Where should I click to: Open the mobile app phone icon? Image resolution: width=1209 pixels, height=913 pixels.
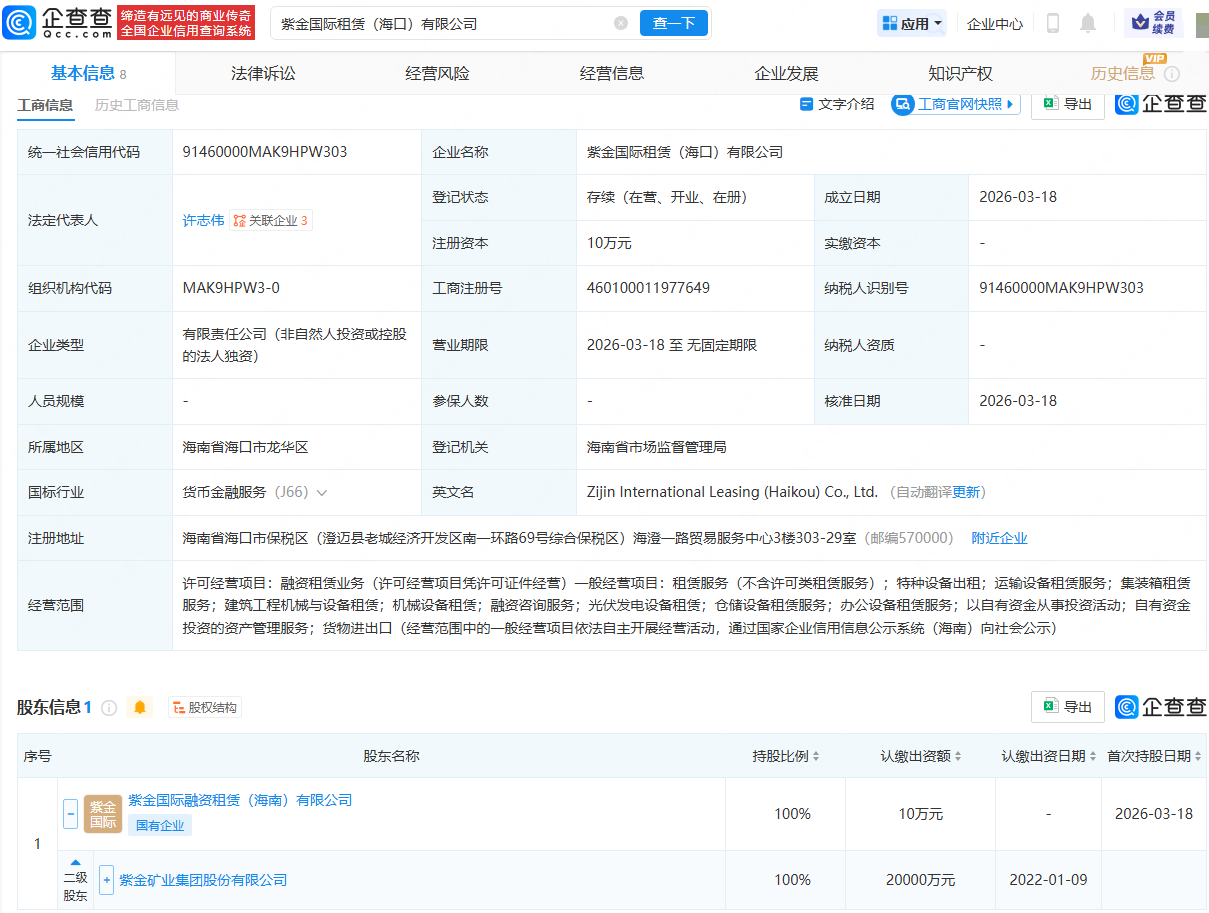coord(1052,22)
